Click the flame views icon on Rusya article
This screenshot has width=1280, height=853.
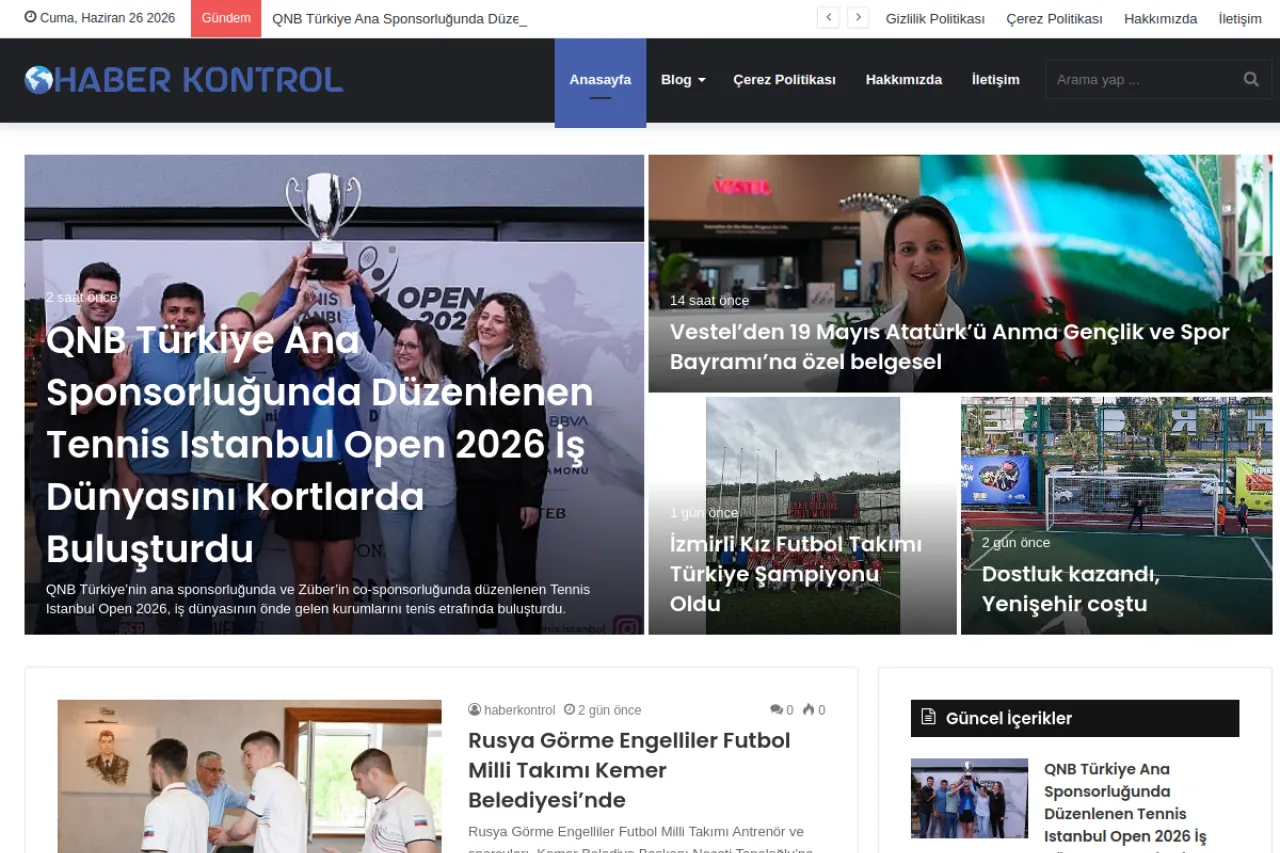(808, 710)
